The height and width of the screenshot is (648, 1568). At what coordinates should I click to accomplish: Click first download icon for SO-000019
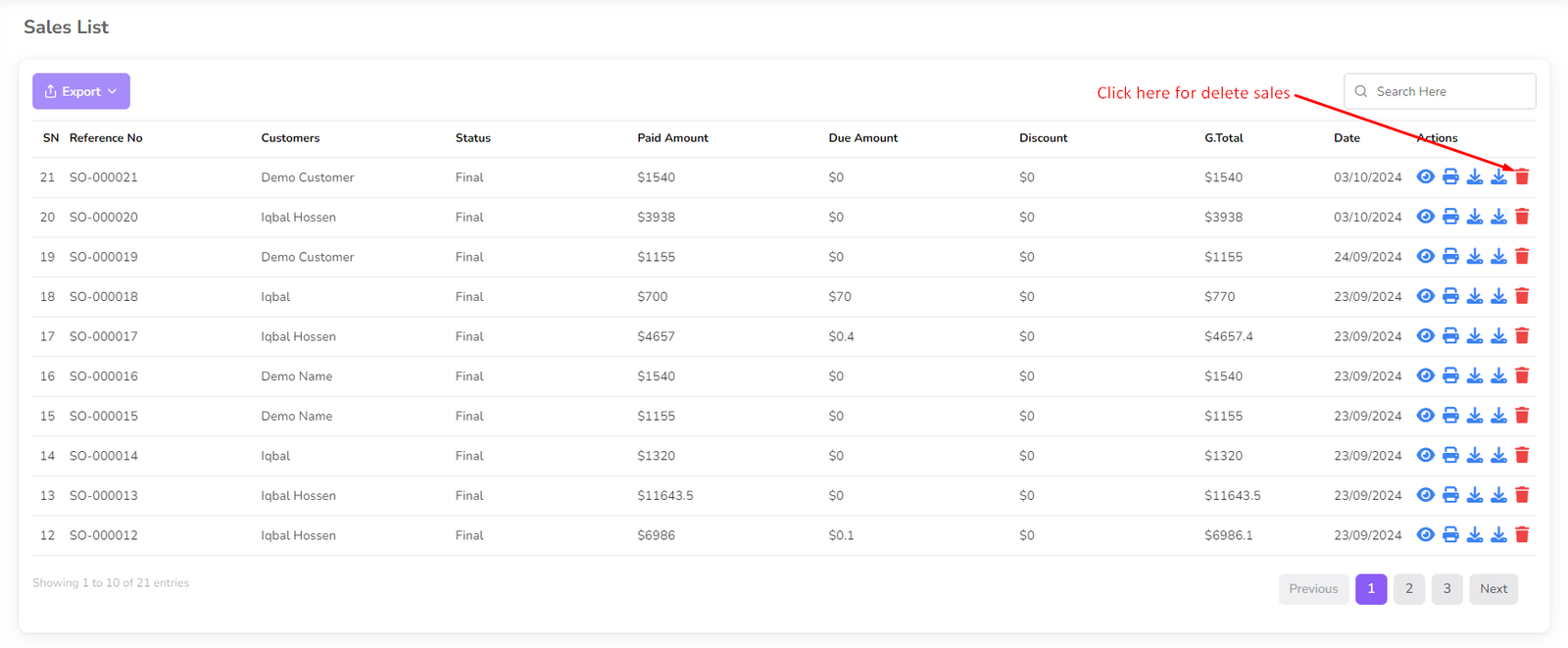point(1475,257)
